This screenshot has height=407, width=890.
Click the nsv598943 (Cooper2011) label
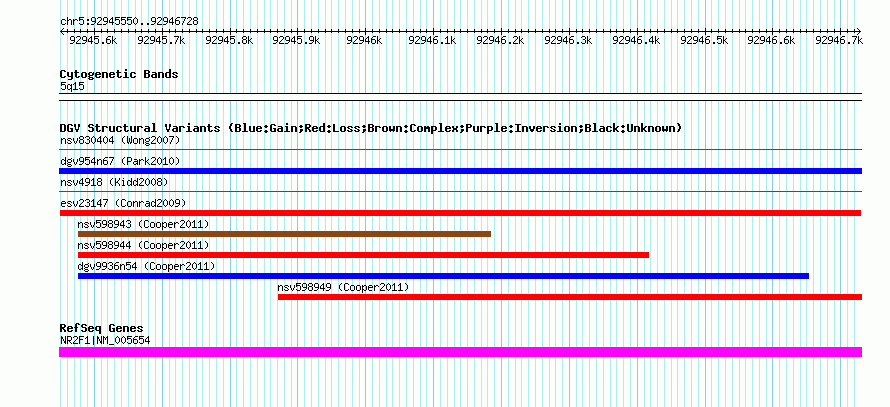143,224
